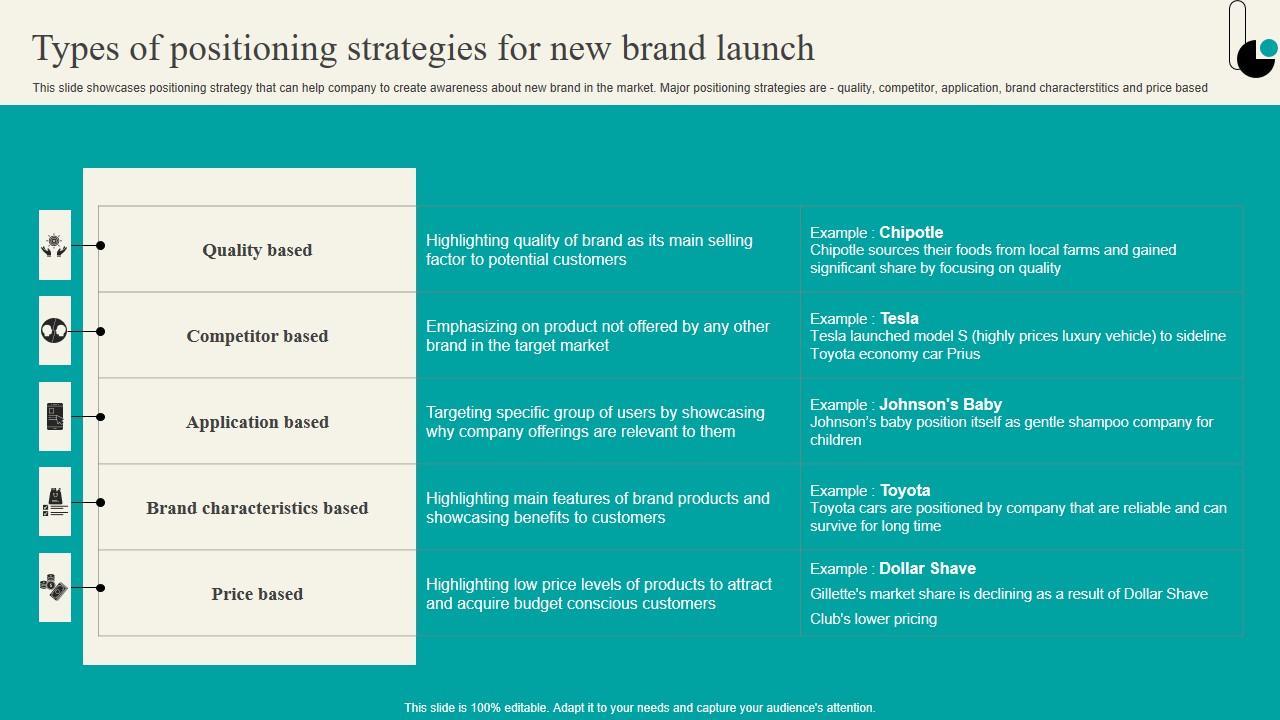Select the mobile phone application icon
Viewport: 1280px width, 720px height.
click(55, 416)
